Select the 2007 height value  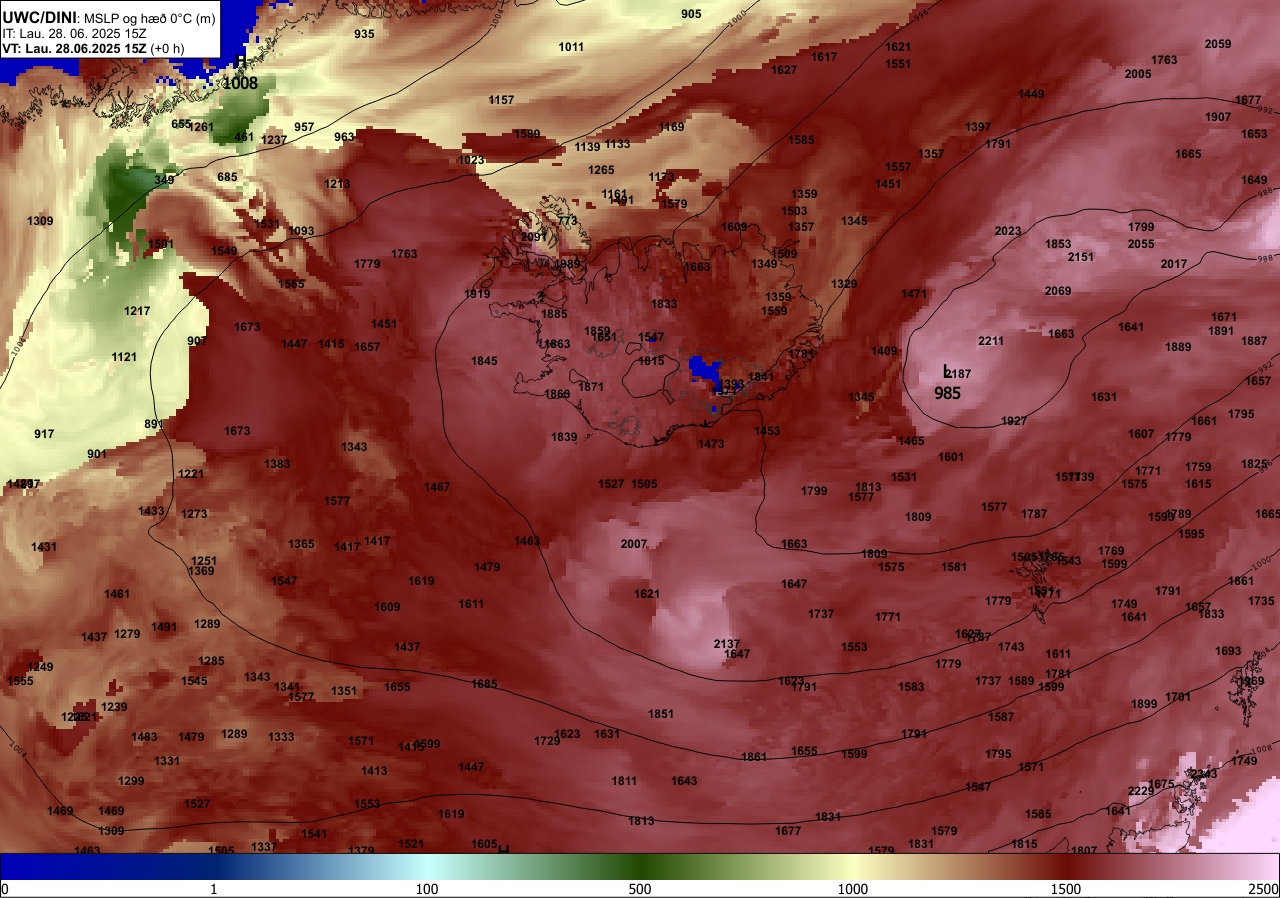pyautogui.click(x=634, y=544)
